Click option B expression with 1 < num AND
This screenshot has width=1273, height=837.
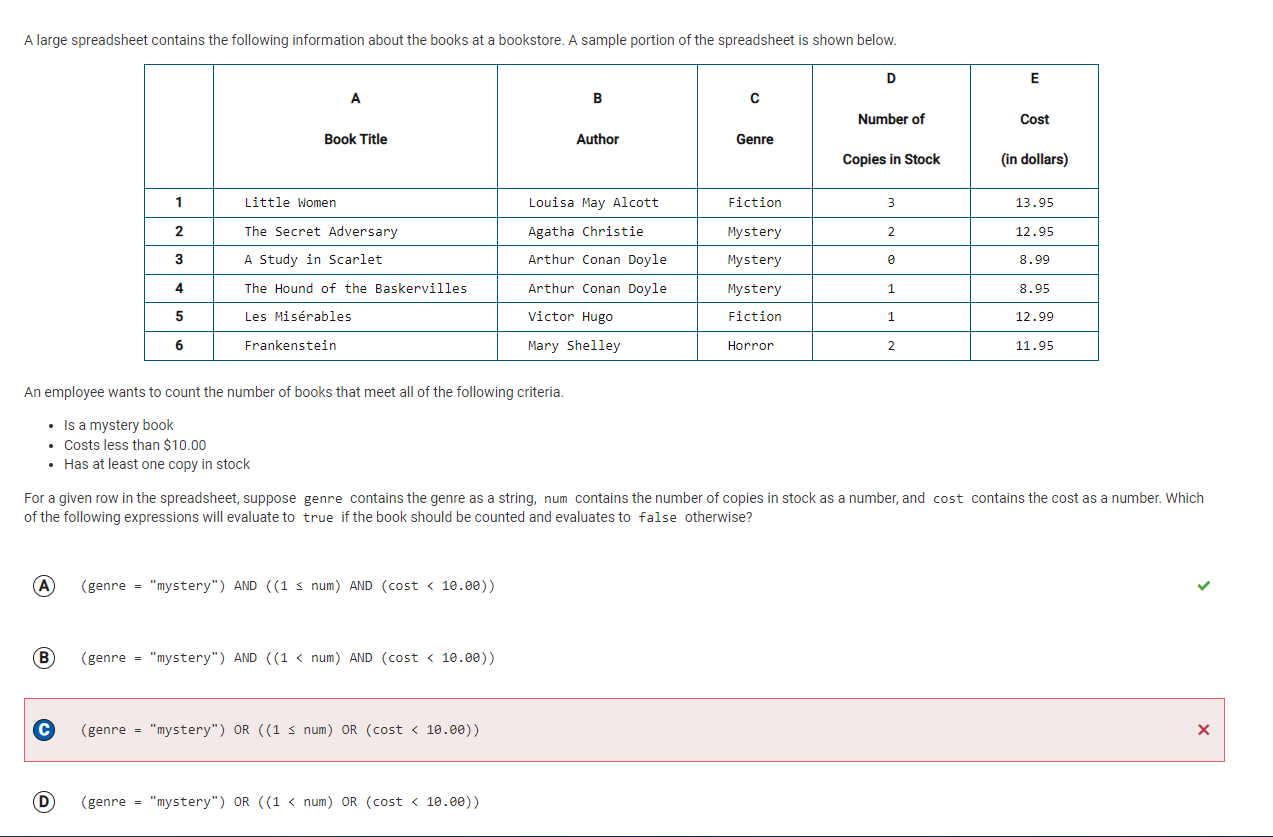pyautogui.click(x=287, y=658)
